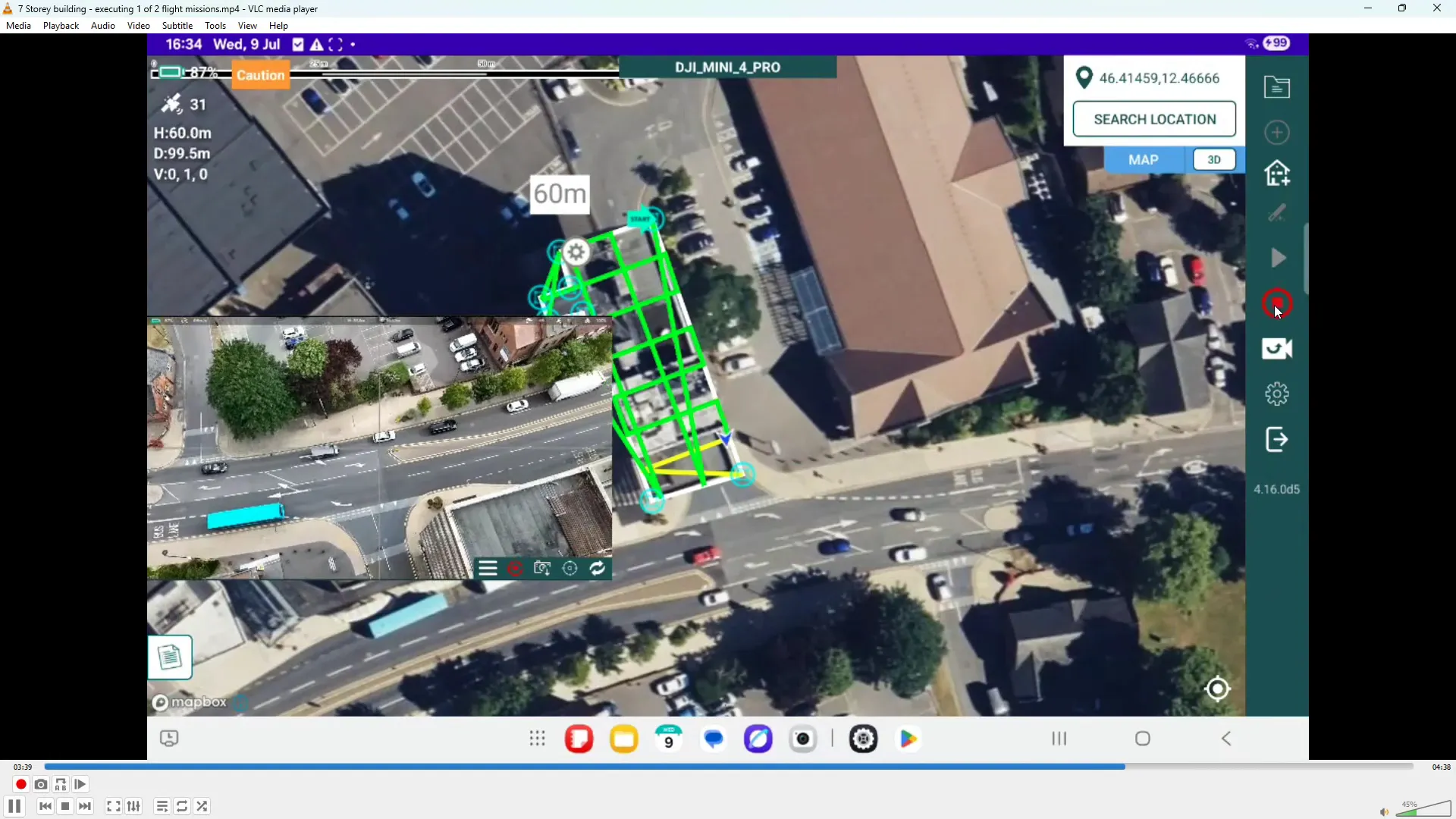Viewport: 1456px width, 819px height.
Task: Click the frame-by-frame button
Action: [80, 785]
